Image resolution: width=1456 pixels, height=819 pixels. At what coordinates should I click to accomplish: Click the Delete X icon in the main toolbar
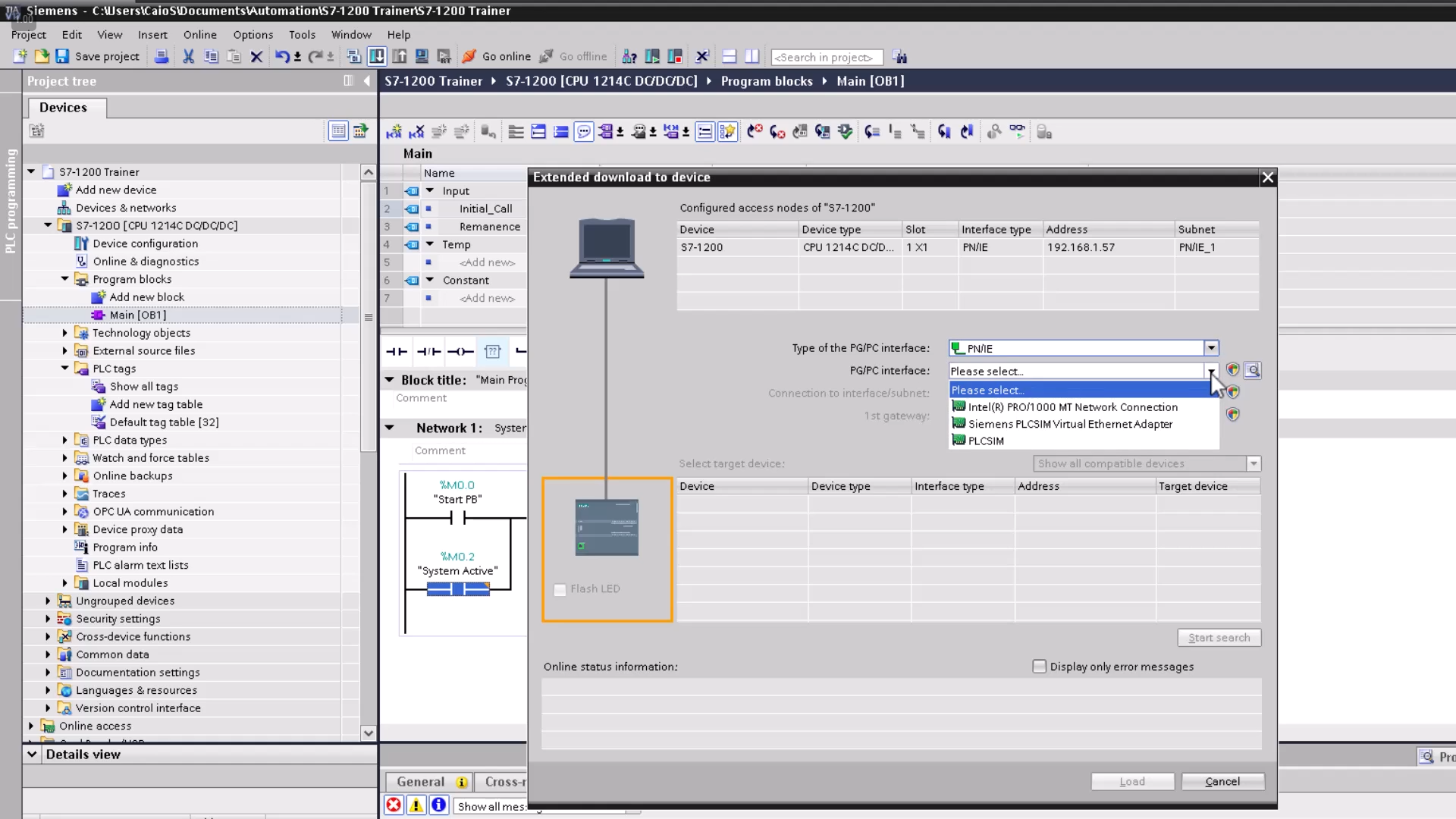[256, 56]
